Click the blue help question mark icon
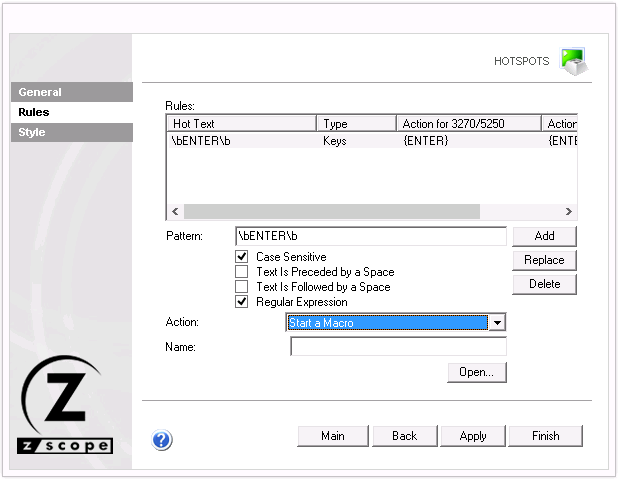The height and width of the screenshot is (480, 620). tap(163, 439)
